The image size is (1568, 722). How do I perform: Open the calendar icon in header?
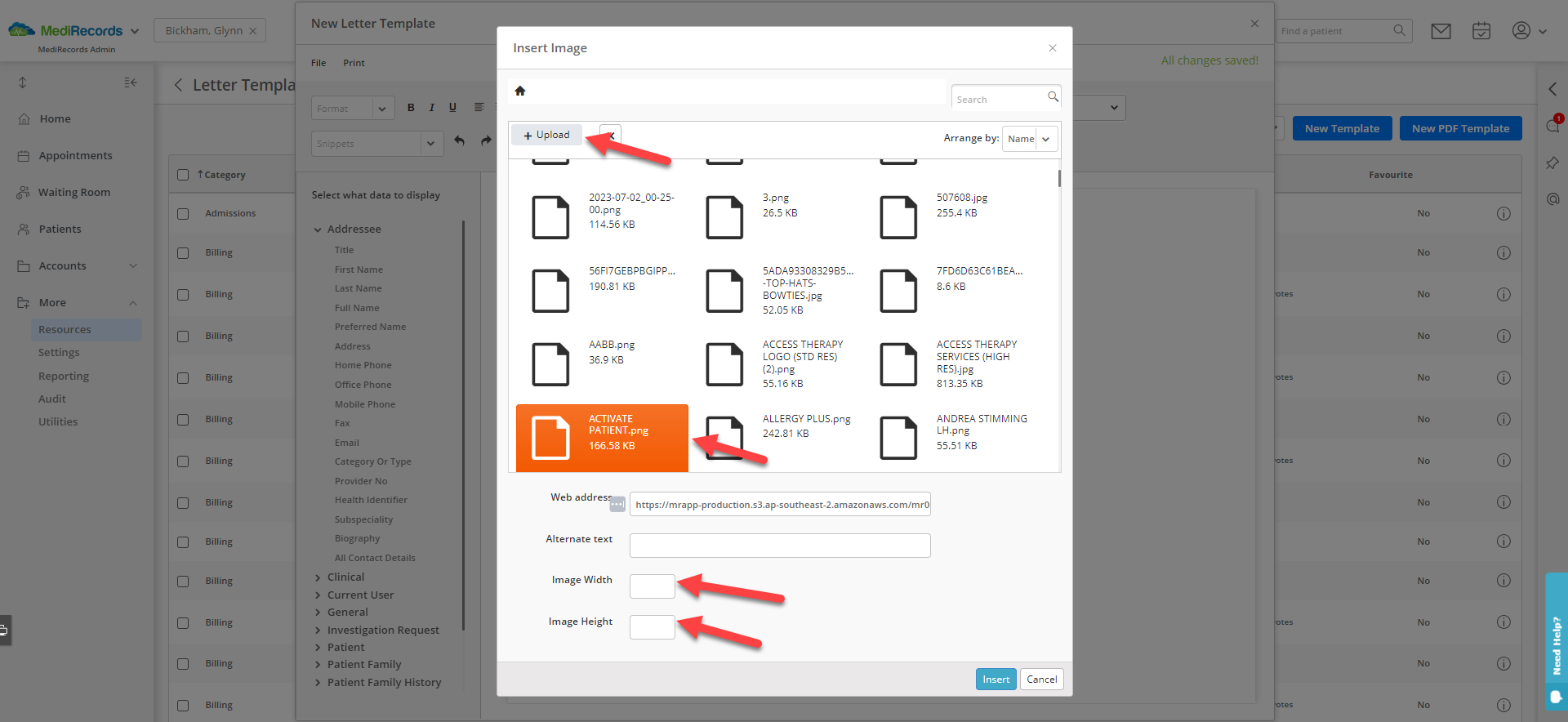[x=1481, y=31]
